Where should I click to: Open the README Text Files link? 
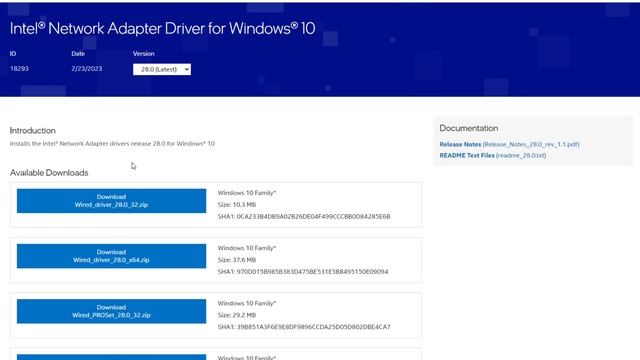click(x=493, y=155)
